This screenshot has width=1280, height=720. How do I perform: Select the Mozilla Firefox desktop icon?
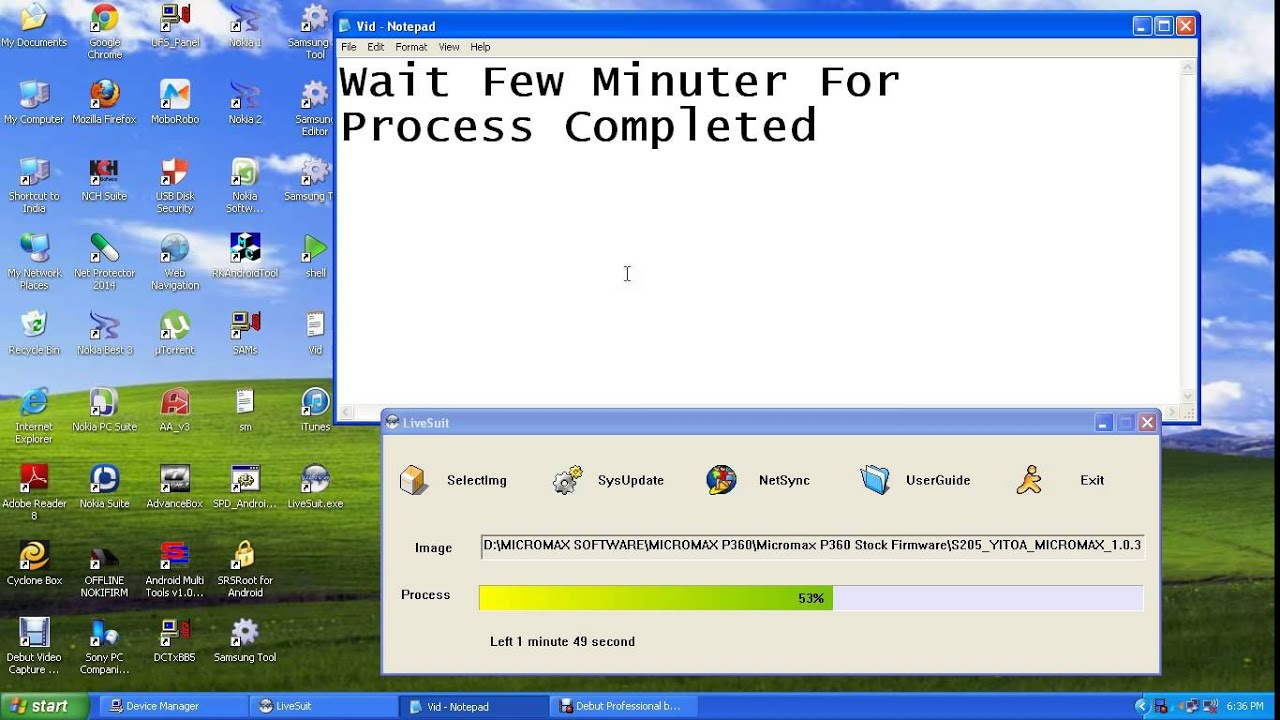[104, 102]
